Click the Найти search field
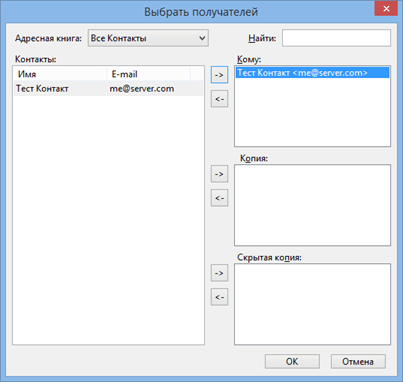The height and width of the screenshot is (382, 403). [336, 38]
